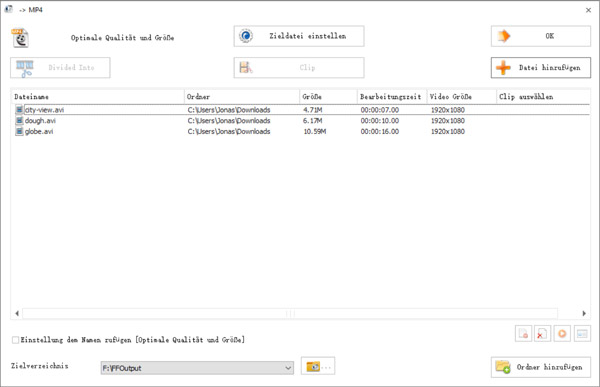Click the 00:00:07.00 duration cell

coord(380,110)
